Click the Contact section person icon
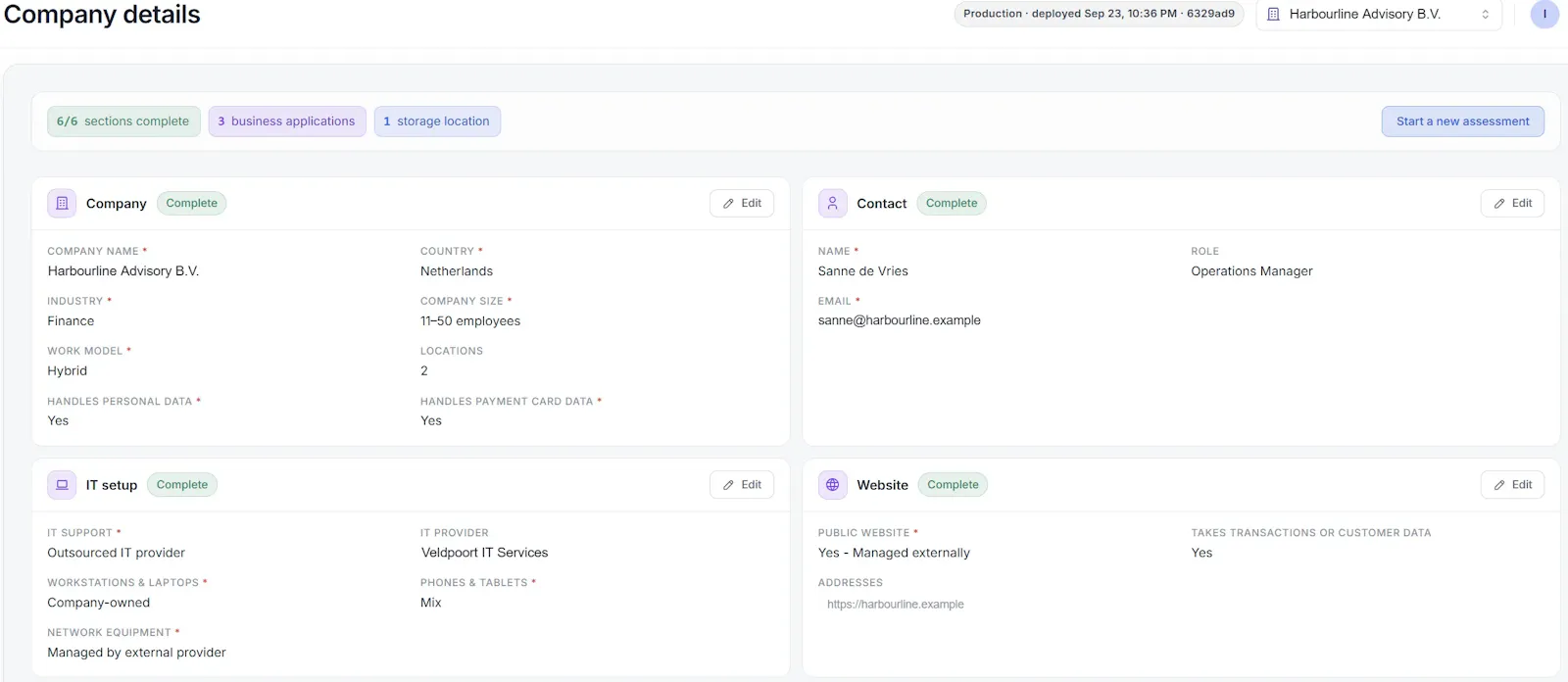The image size is (1568, 682). [832, 203]
